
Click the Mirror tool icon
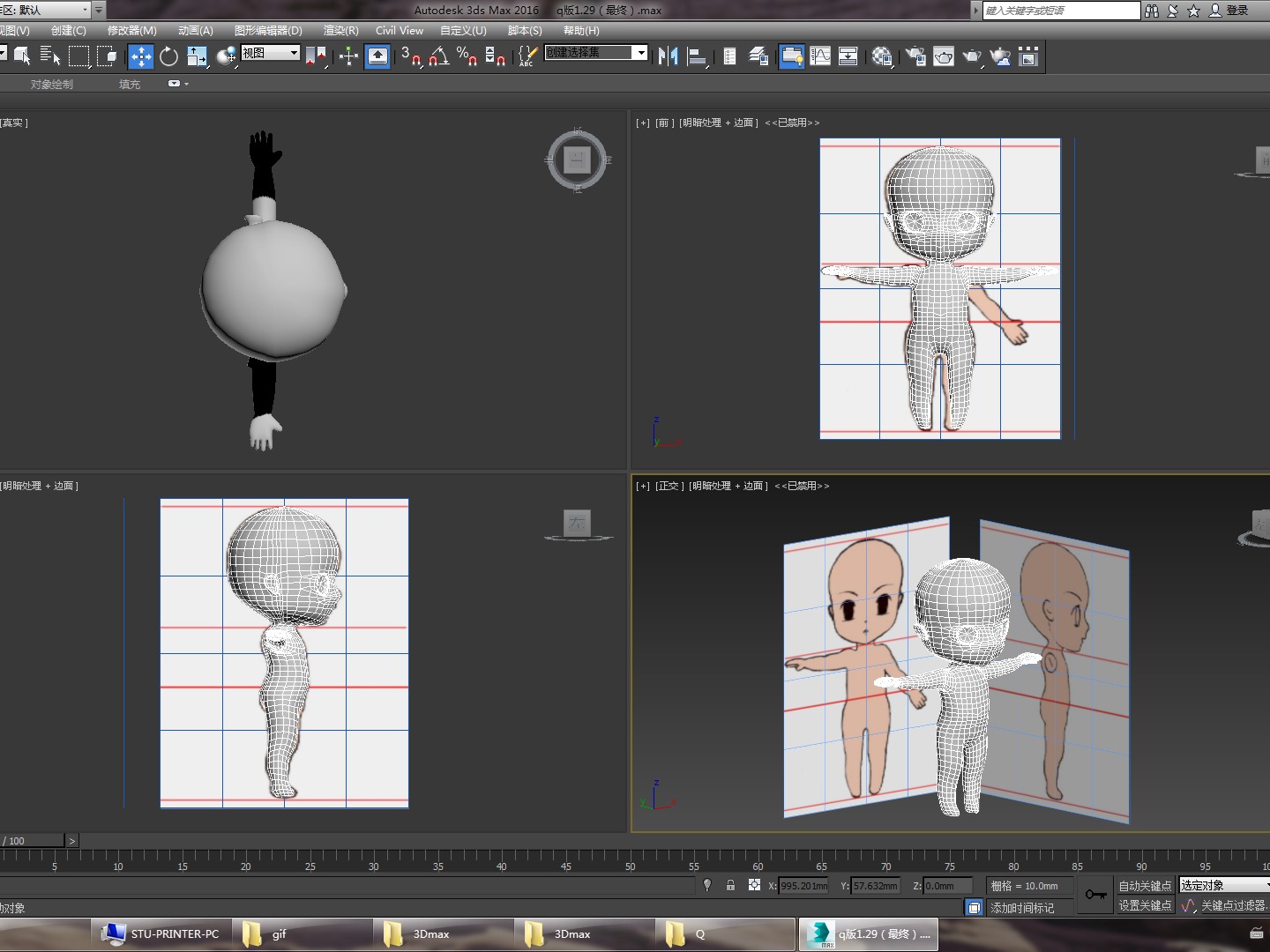click(668, 57)
